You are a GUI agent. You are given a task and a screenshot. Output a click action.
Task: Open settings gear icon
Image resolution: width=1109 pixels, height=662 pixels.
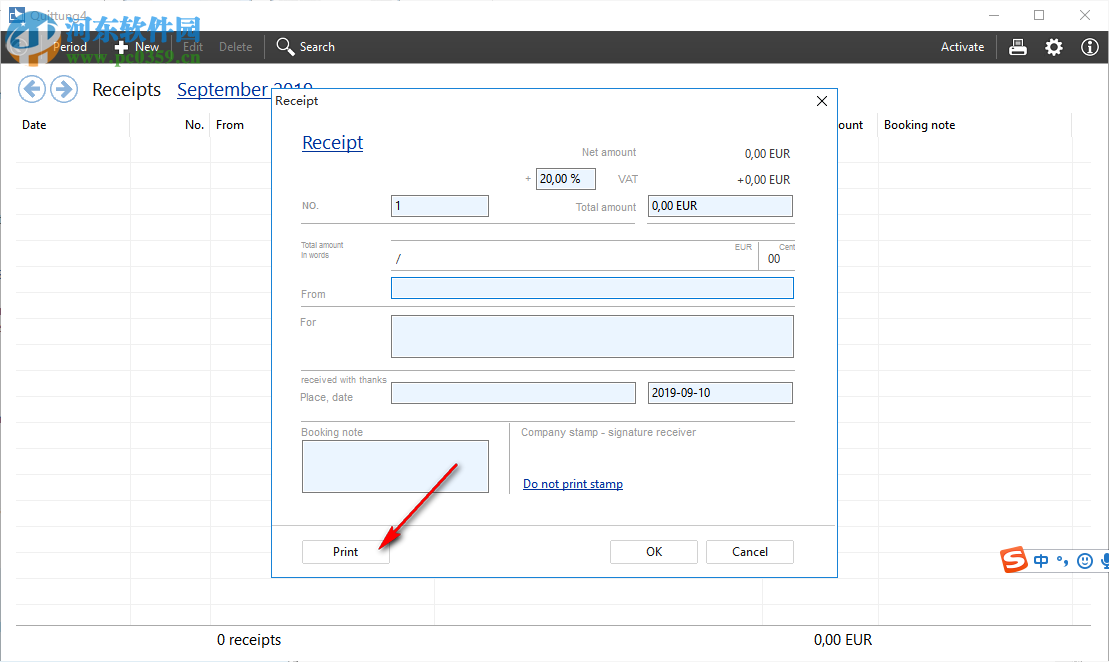(1054, 47)
